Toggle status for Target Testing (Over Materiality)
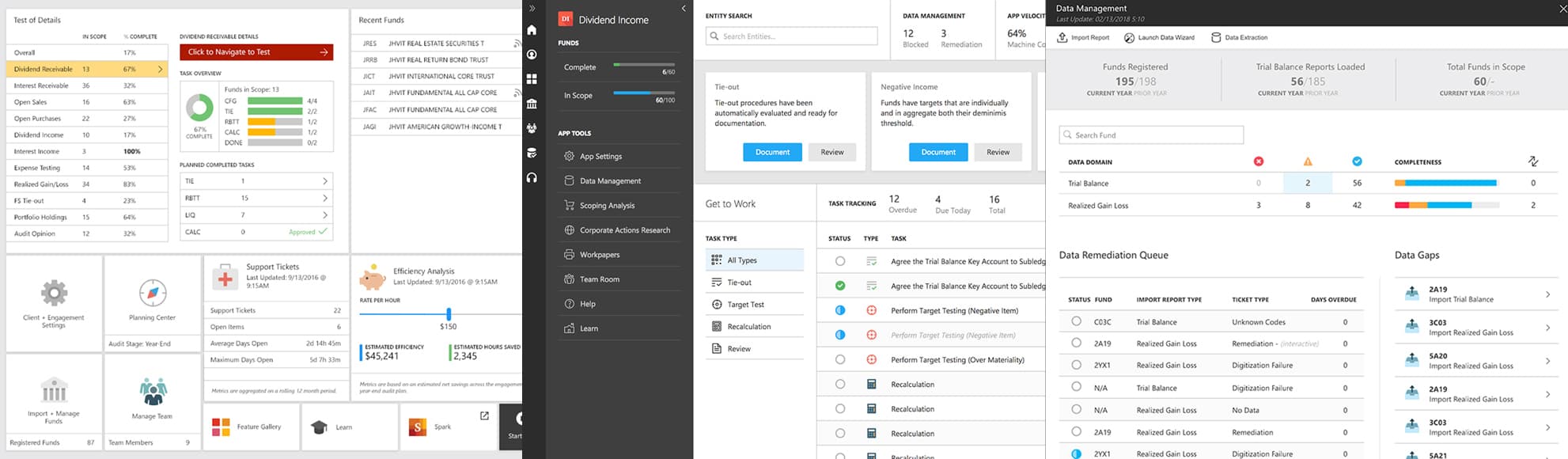Screen dimensions: 1568x459 pyautogui.click(x=840, y=359)
